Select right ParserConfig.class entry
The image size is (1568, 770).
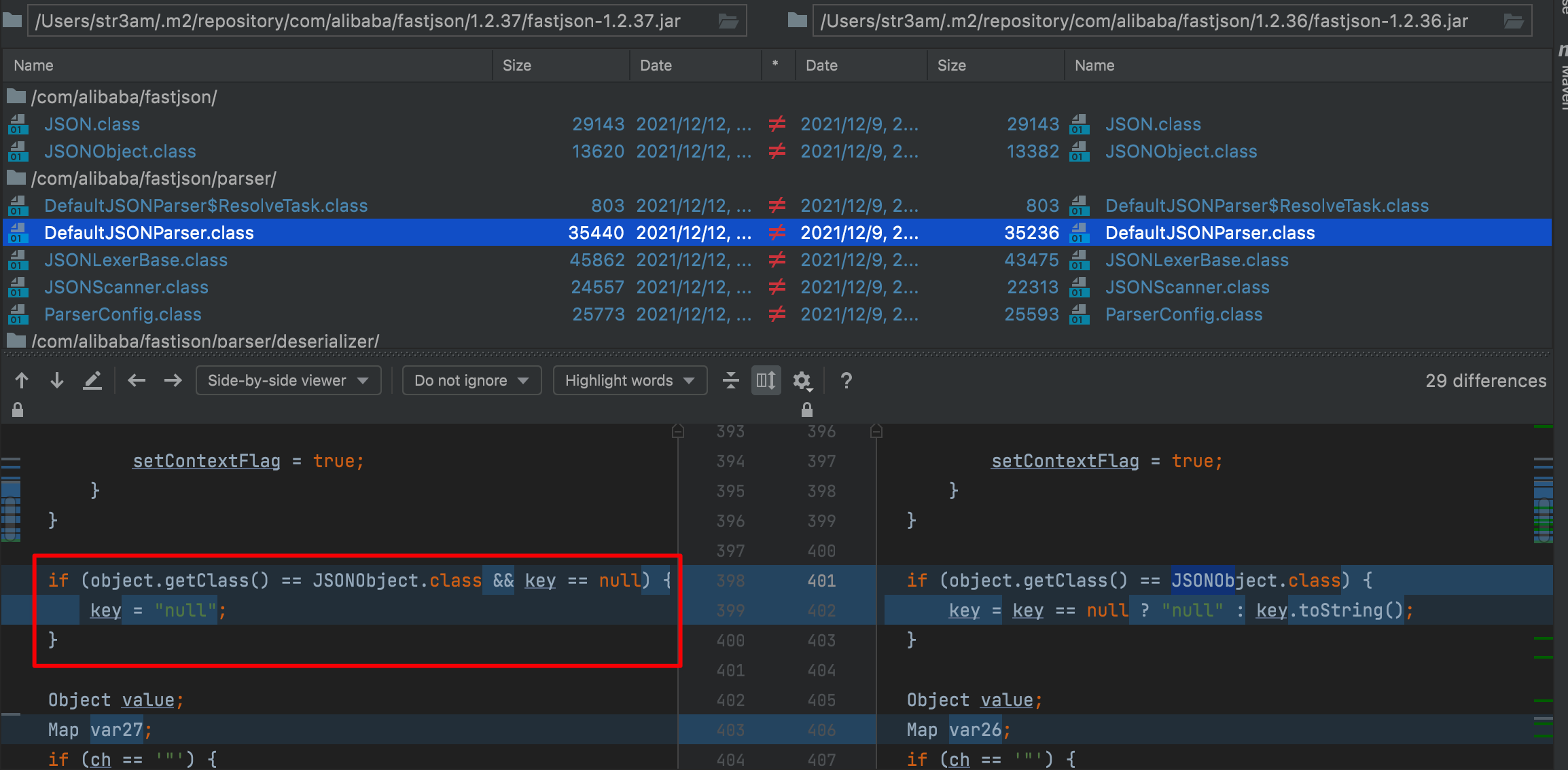coord(1184,314)
